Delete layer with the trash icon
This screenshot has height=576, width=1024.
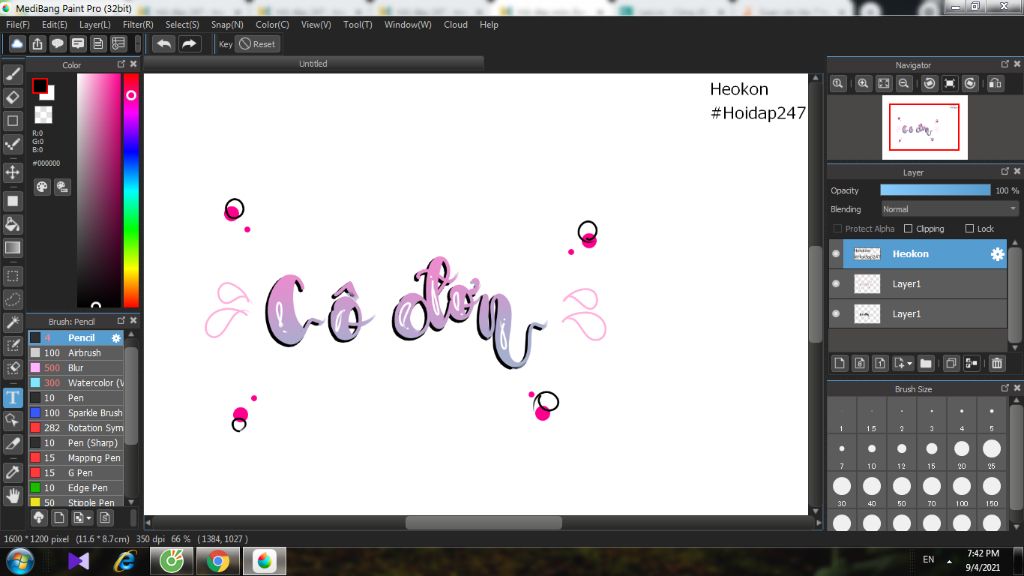click(x=997, y=363)
